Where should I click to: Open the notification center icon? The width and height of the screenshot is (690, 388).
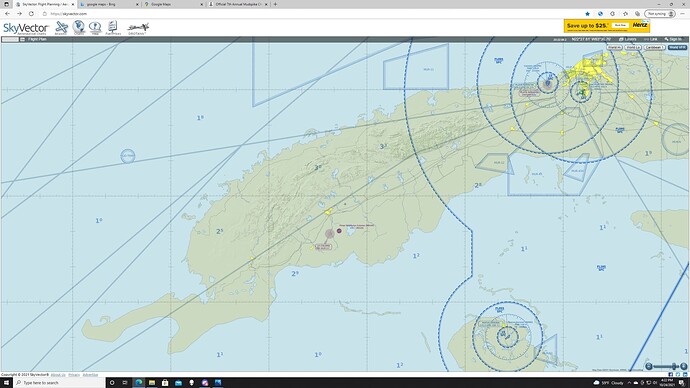point(682,383)
